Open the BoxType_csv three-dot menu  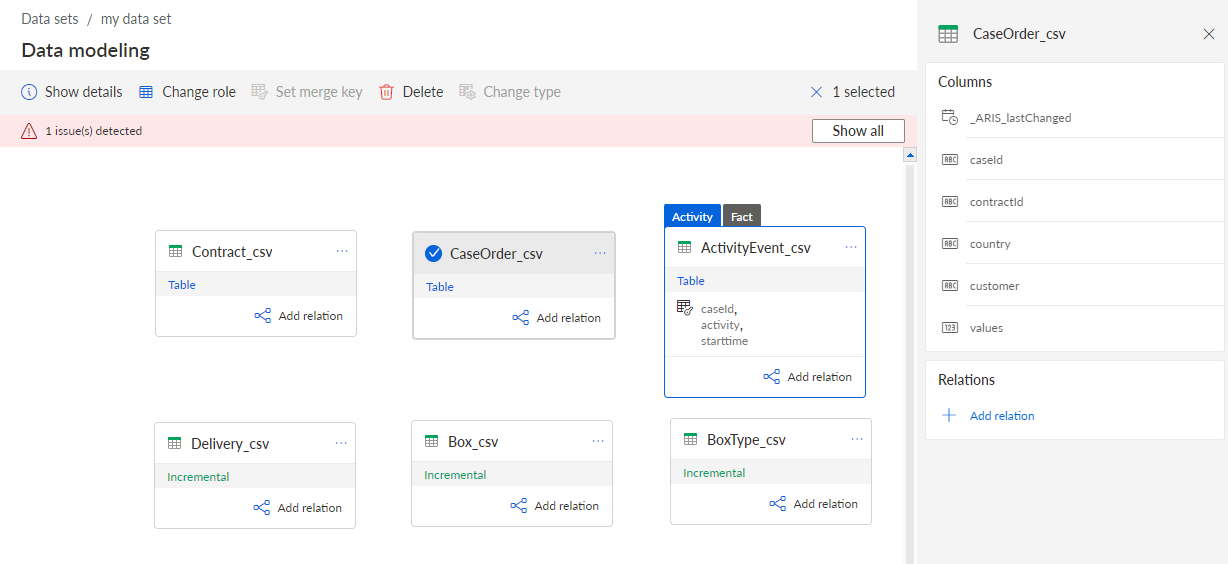point(857,439)
